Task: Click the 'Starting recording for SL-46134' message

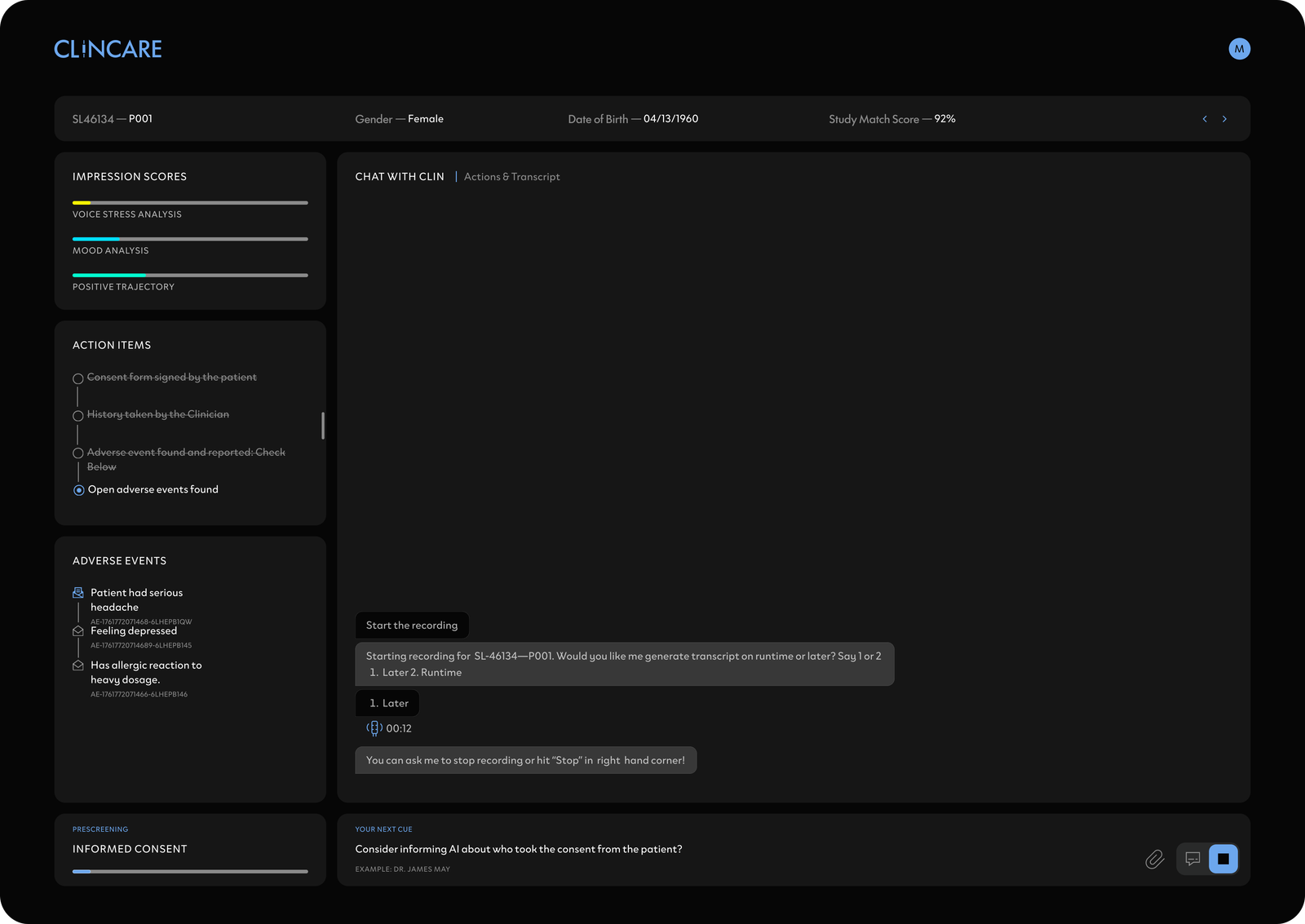Action: click(x=625, y=664)
